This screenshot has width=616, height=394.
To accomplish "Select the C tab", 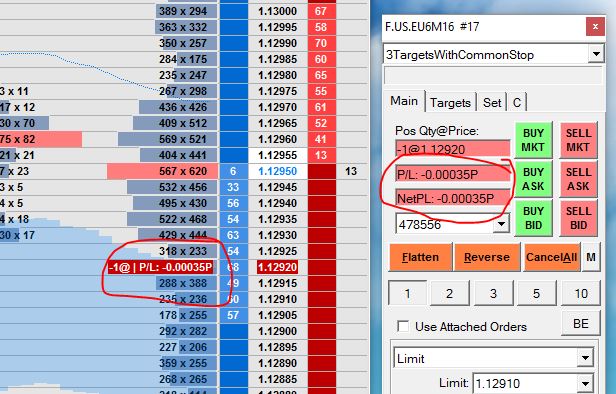I will pyautogui.click(x=517, y=103).
